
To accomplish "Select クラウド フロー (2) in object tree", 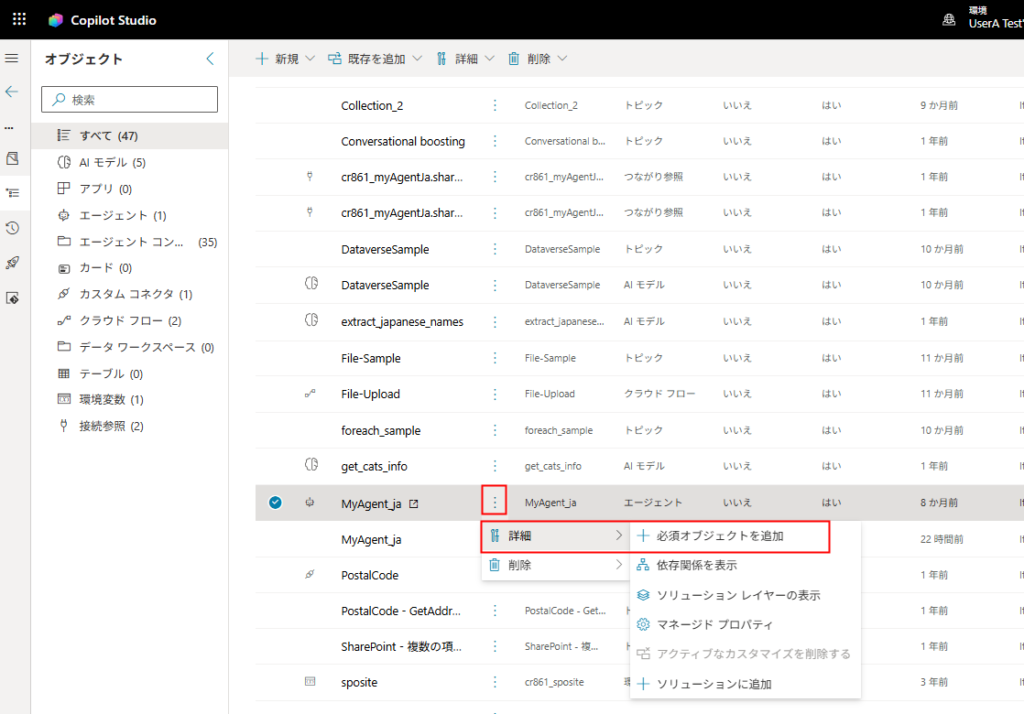I will coord(130,321).
